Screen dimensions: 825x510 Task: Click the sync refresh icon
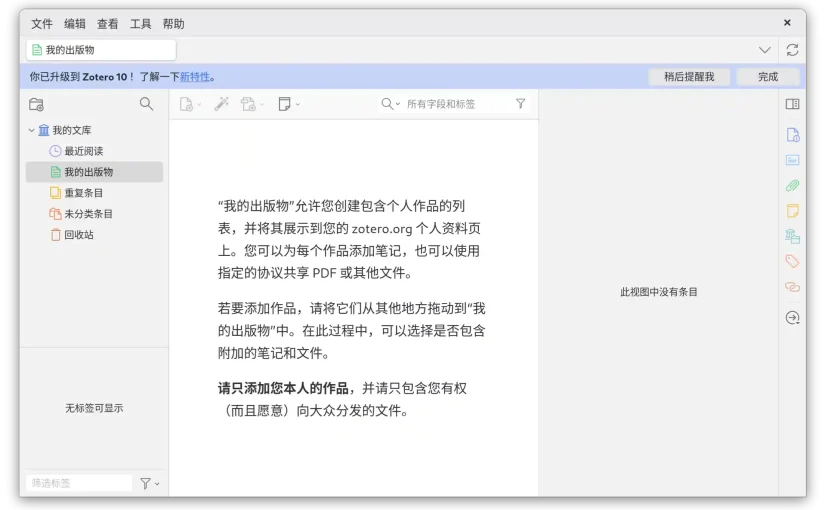(x=792, y=50)
